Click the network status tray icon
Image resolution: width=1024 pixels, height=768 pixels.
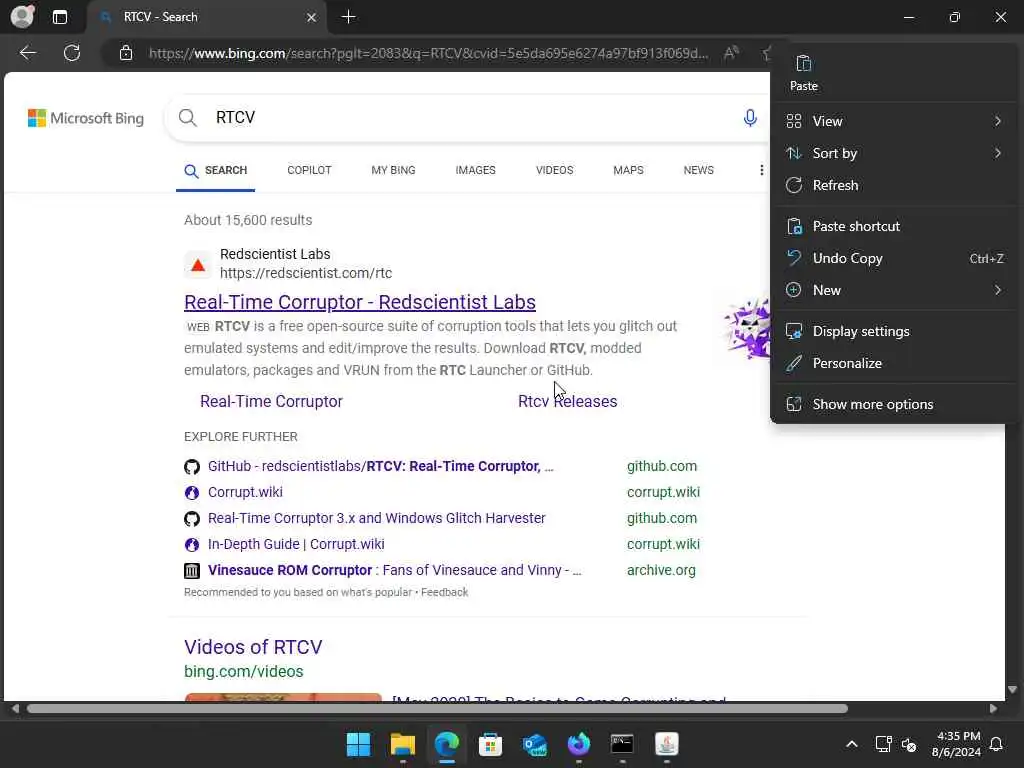pos(883,744)
